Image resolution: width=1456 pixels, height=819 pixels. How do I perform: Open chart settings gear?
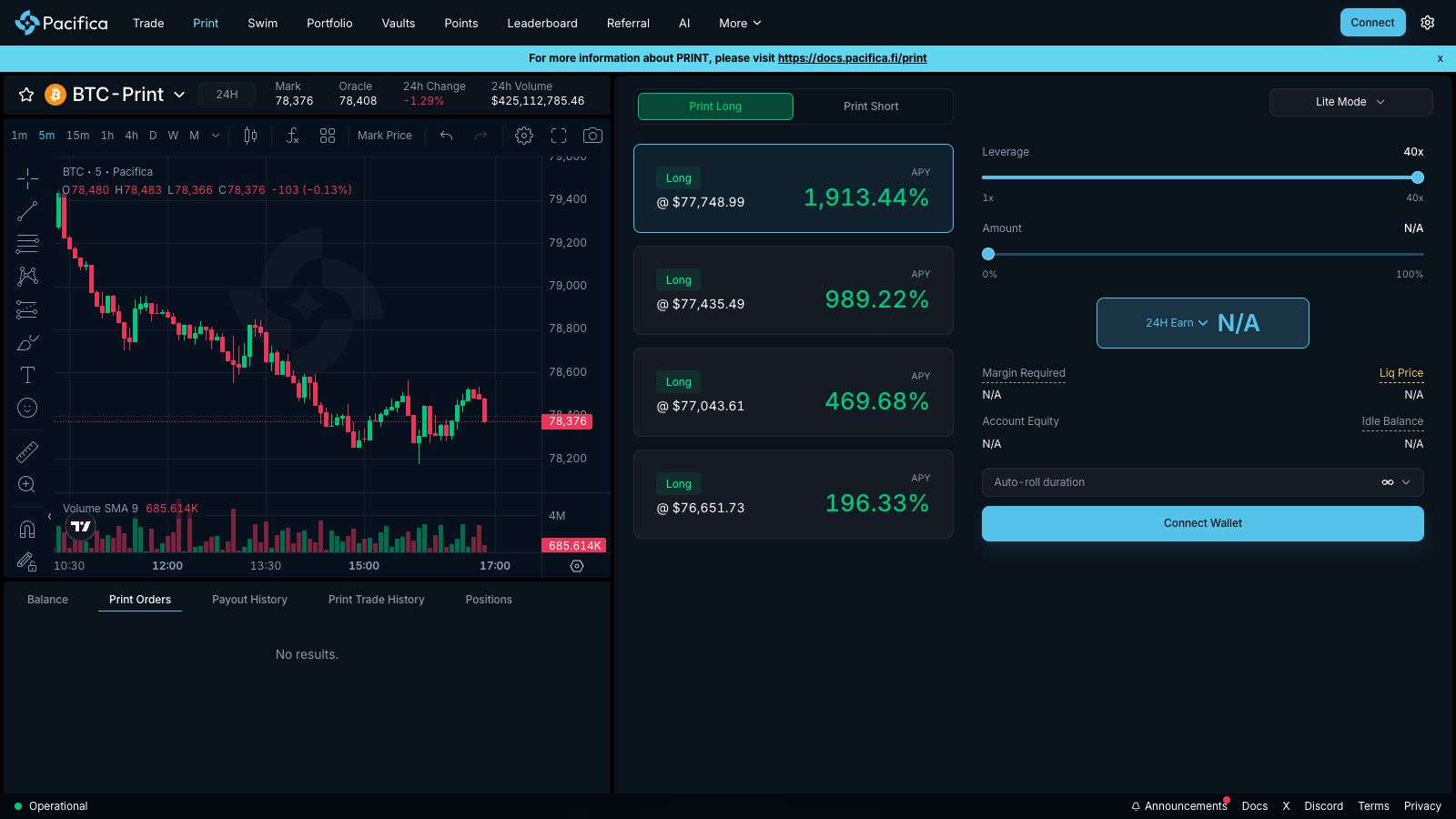tap(524, 136)
